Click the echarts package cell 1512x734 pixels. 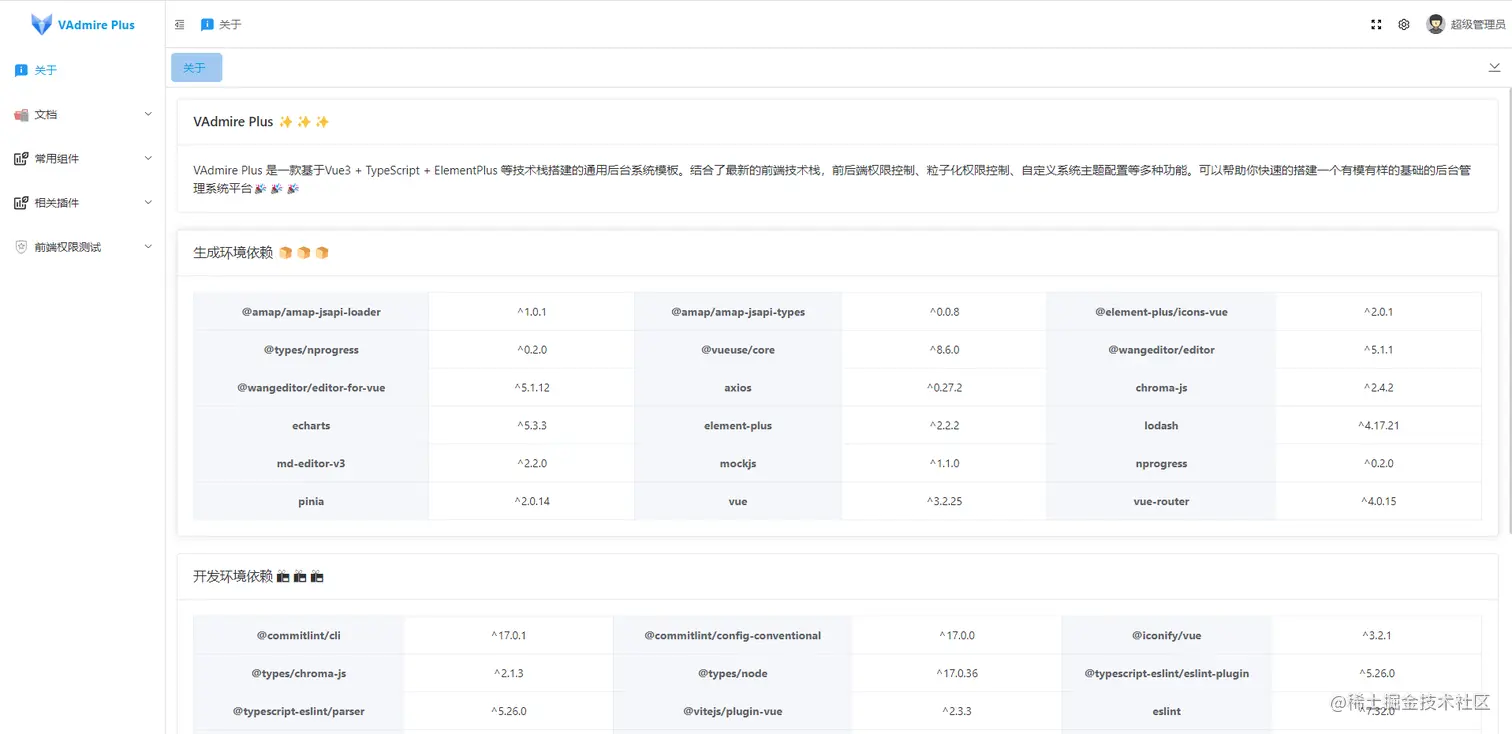311,426
